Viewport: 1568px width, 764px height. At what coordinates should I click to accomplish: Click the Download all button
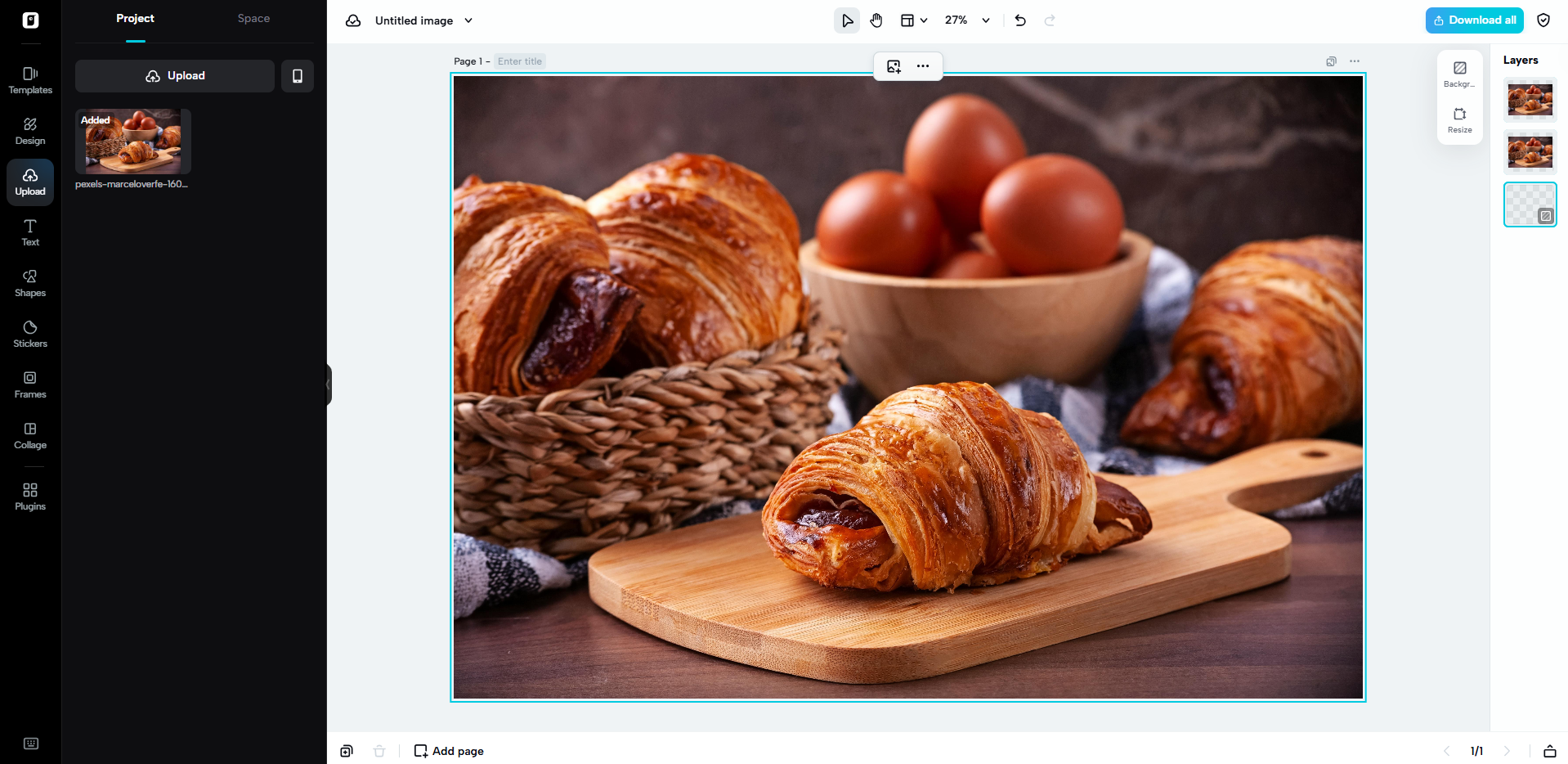tap(1474, 20)
